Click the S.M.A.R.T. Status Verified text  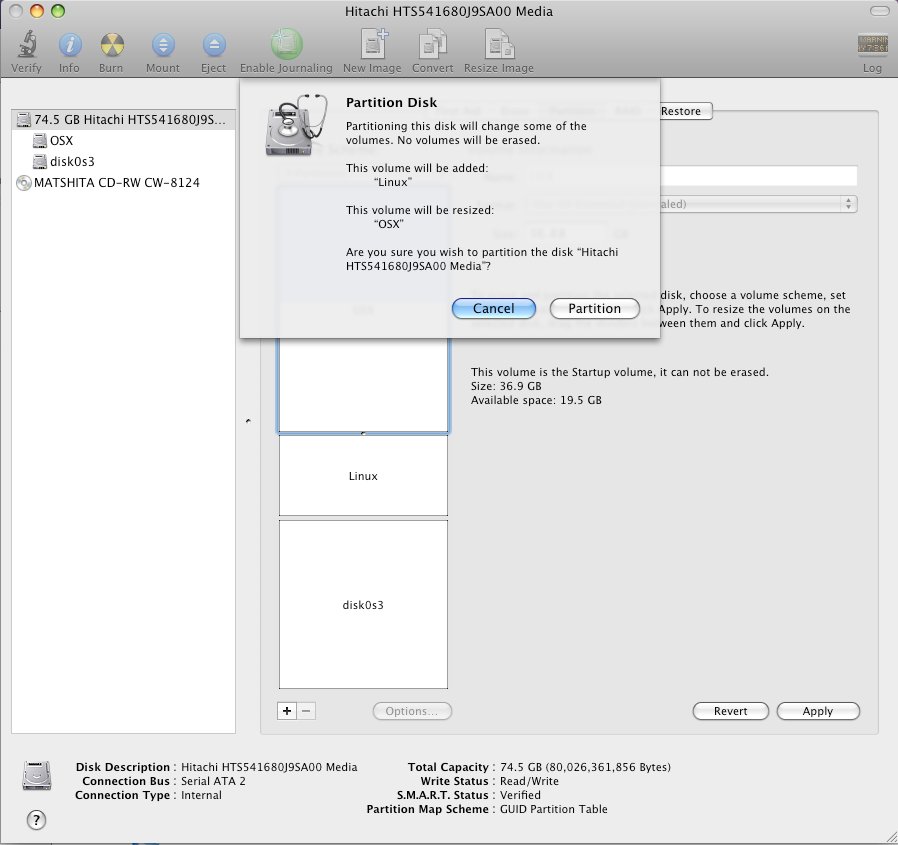(520, 795)
